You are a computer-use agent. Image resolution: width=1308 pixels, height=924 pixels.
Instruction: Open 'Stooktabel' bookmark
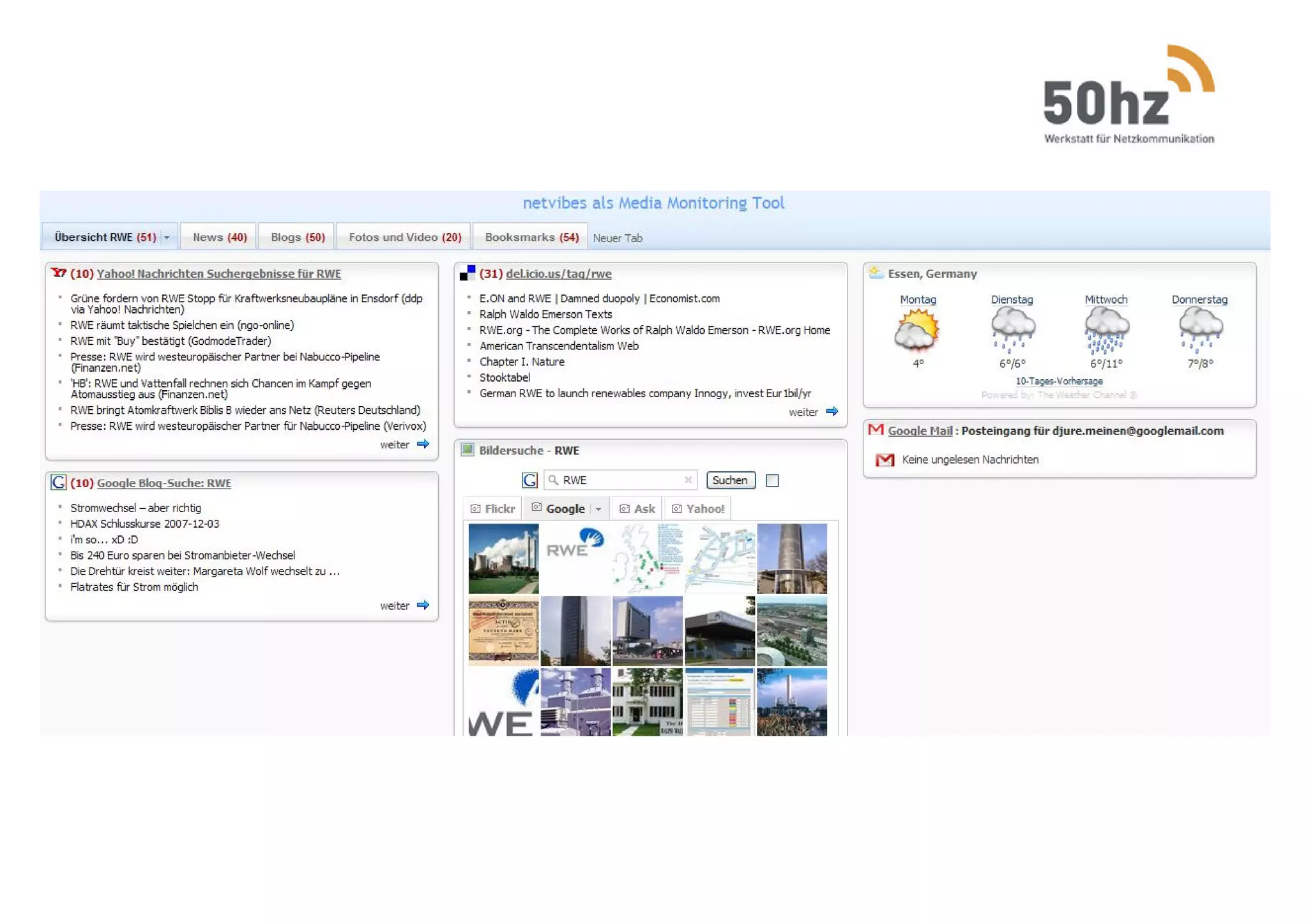[505, 377]
